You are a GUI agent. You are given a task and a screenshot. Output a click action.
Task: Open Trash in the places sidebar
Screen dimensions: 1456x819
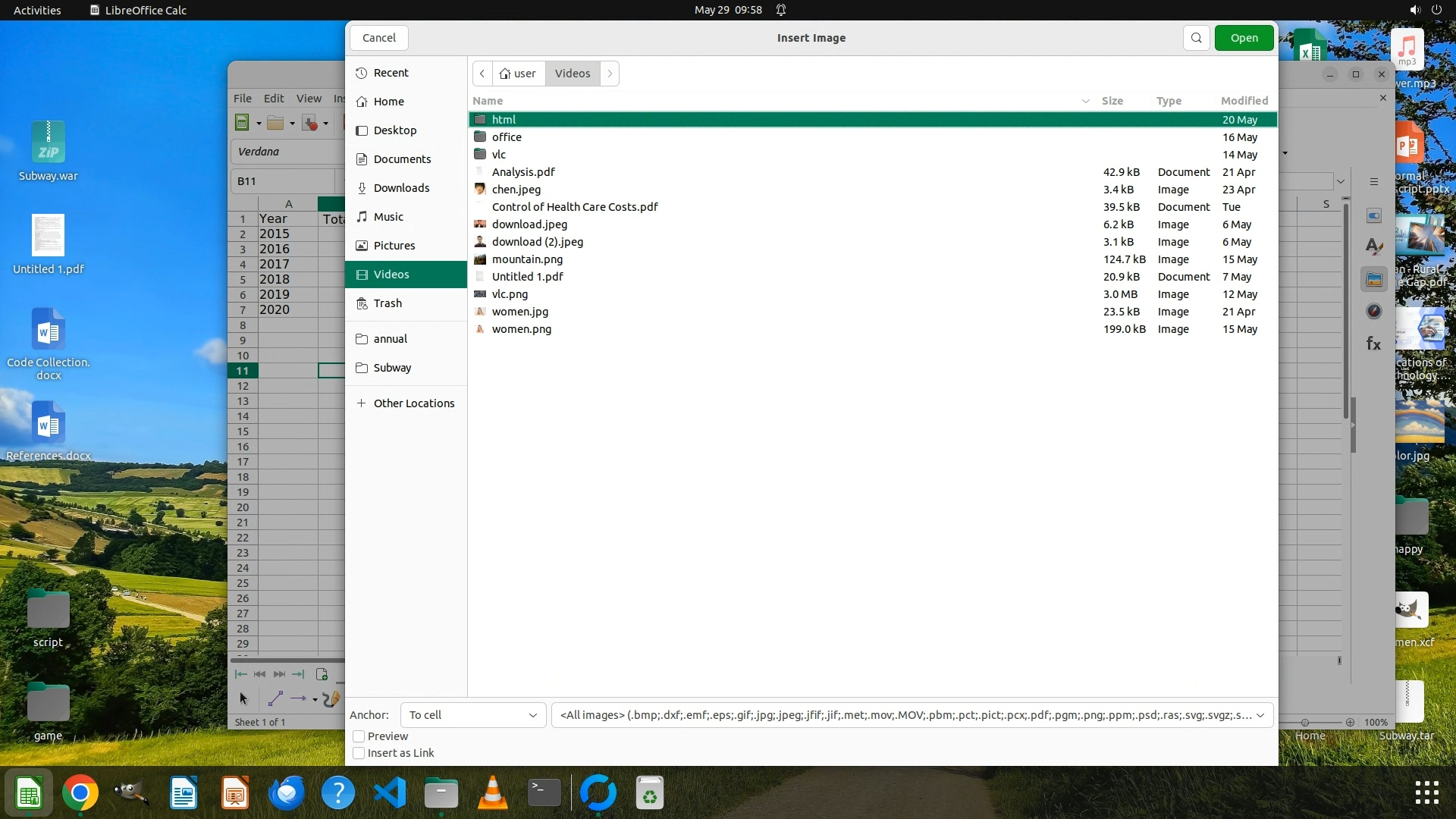click(388, 303)
